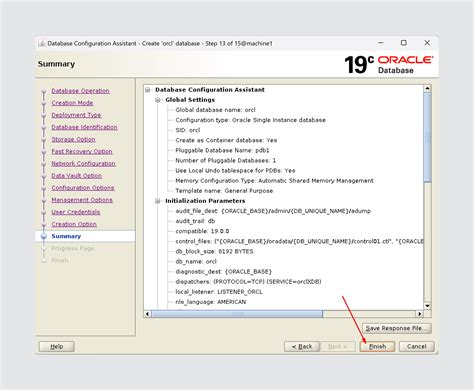Click the scroll up arrow in summary
474x390 pixels.
click(427, 88)
